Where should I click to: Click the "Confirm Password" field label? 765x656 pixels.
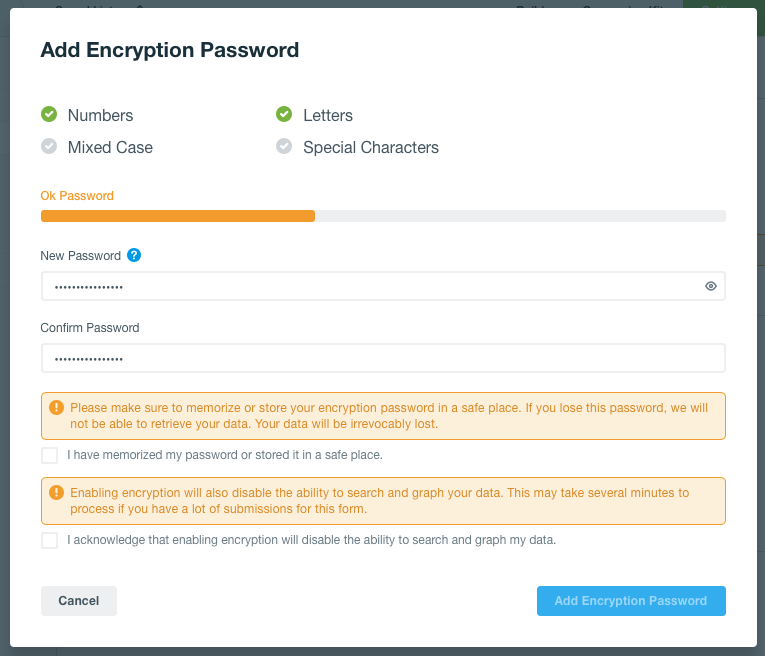[90, 328]
